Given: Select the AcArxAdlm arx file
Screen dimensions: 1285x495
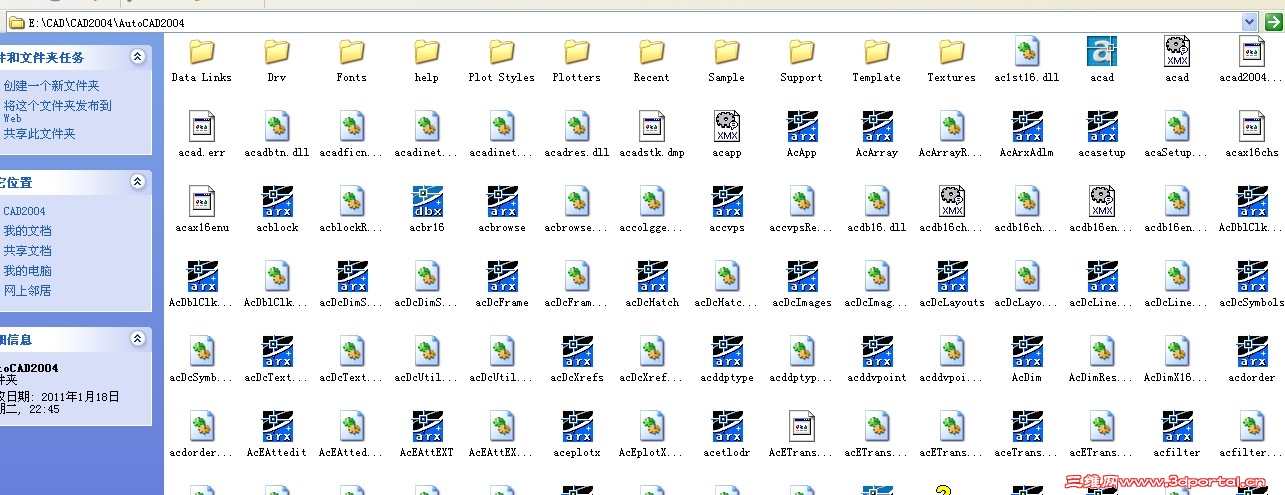Looking at the screenshot, I should click(x=1027, y=136).
